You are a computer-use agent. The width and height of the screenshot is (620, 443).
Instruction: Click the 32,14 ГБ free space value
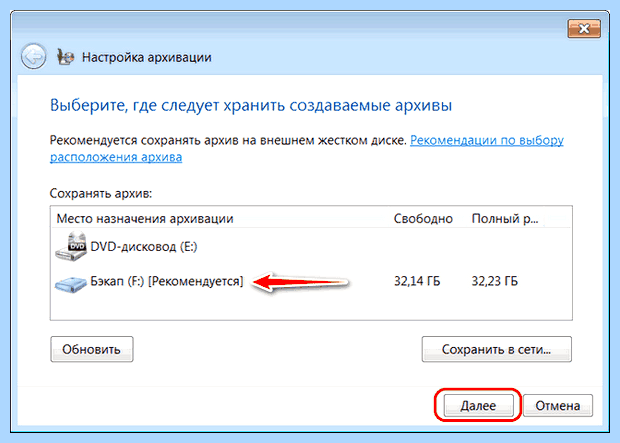(x=417, y=281)
